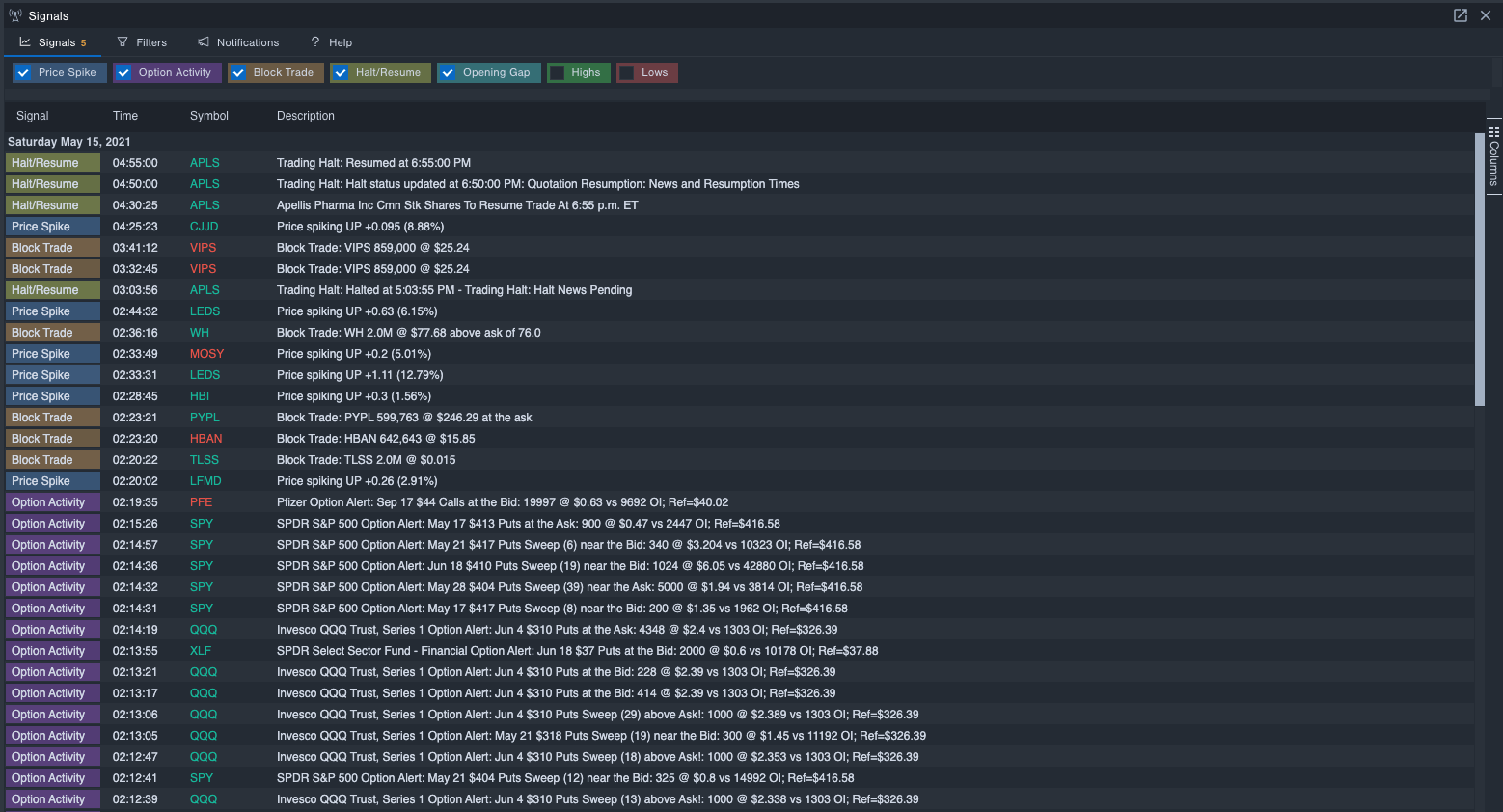Click the Time column header
Image resolution: width=1503 pixels, height=812 pixels.
coord(124,115)
